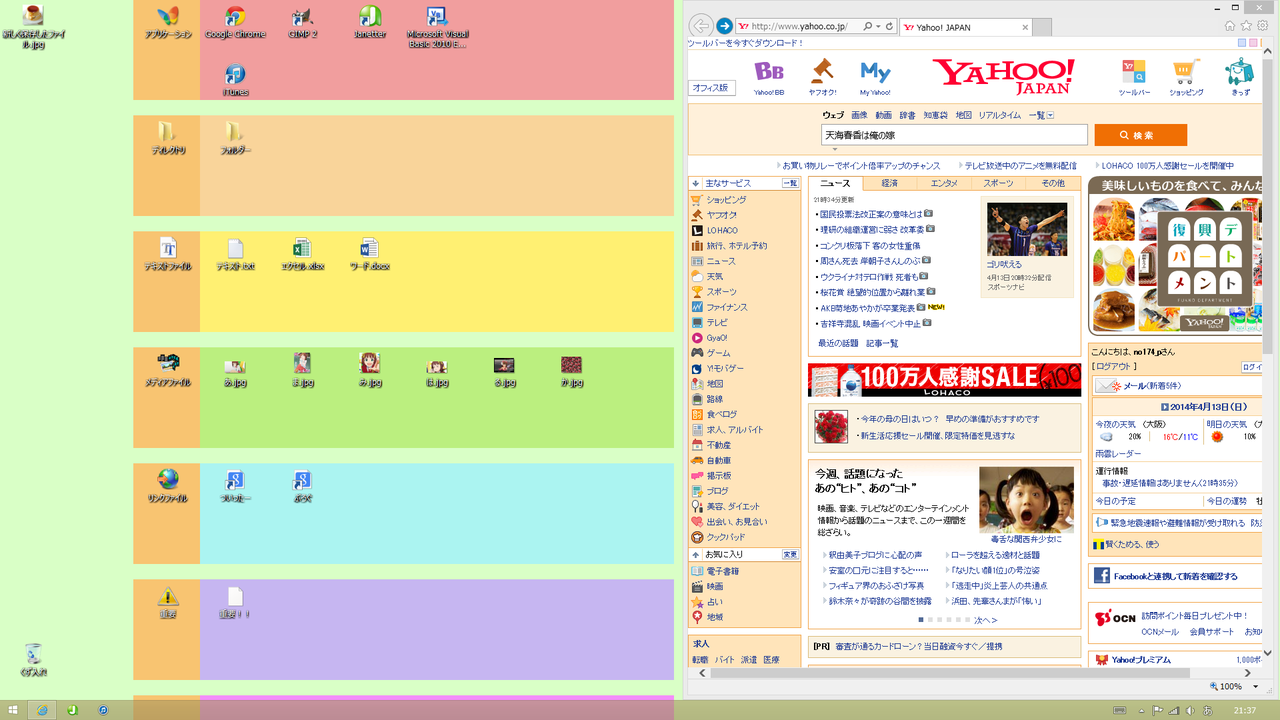Refresh the page in Internet Explorer
The image size is (1280, 720).
pos(889,26)
